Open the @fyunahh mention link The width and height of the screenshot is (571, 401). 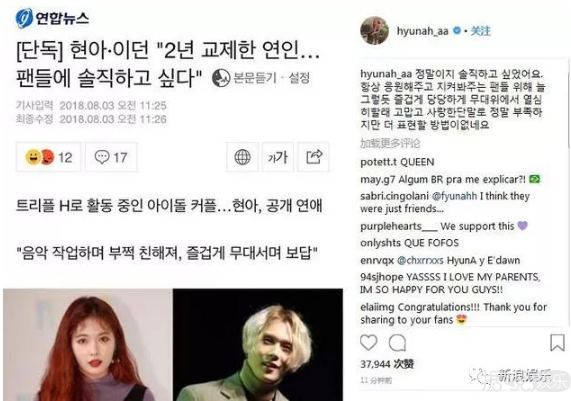[454, 196]
